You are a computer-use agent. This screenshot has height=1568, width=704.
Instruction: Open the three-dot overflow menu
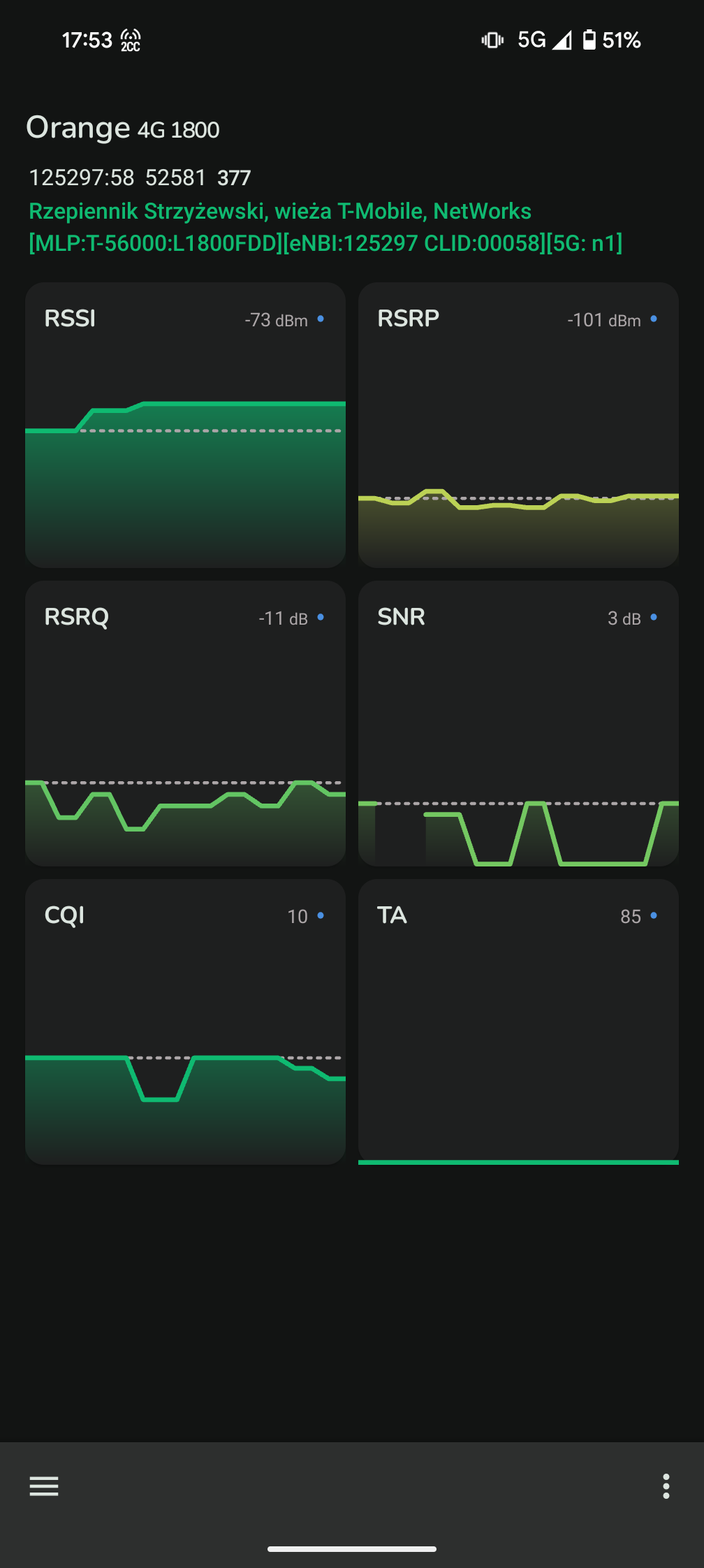(666, 1486)
